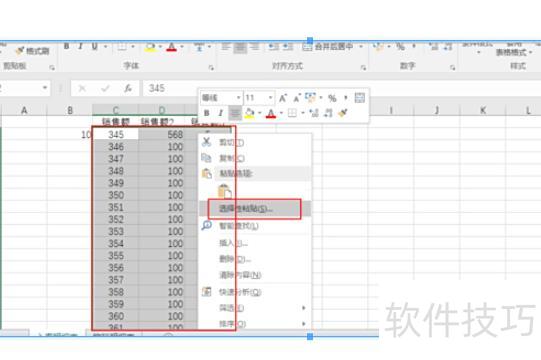The height and width of the screenshot is (360, 541).
Task: Toggle Bold in the mini toolbar
Action: click(206, 113)
